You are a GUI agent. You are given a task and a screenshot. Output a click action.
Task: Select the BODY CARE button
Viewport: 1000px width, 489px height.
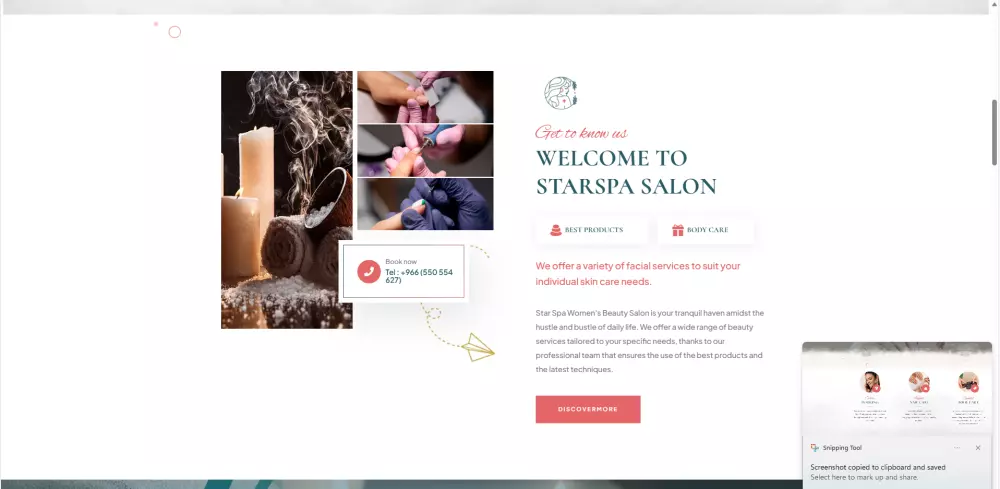705,230
